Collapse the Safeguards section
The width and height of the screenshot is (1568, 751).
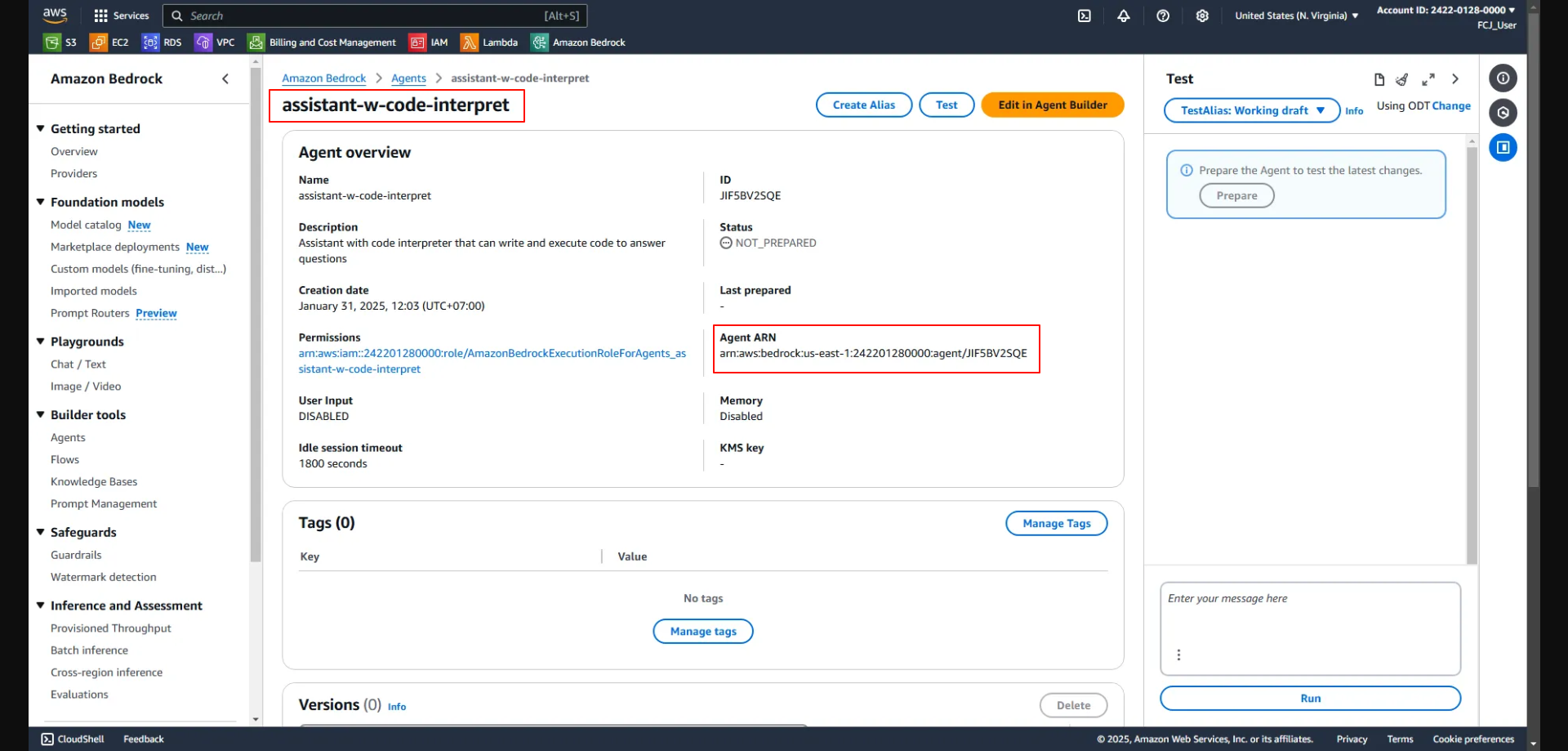tap(40, 532)
